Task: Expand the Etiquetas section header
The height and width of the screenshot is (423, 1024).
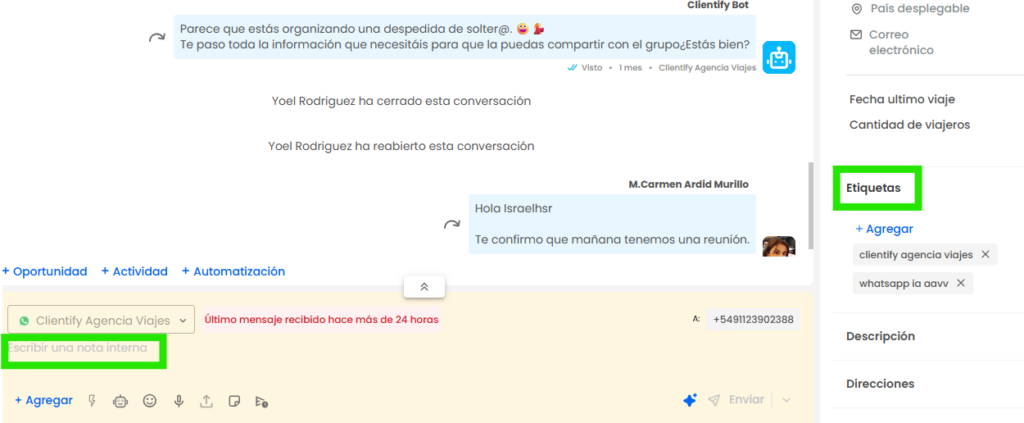Action: pos(873,188)
